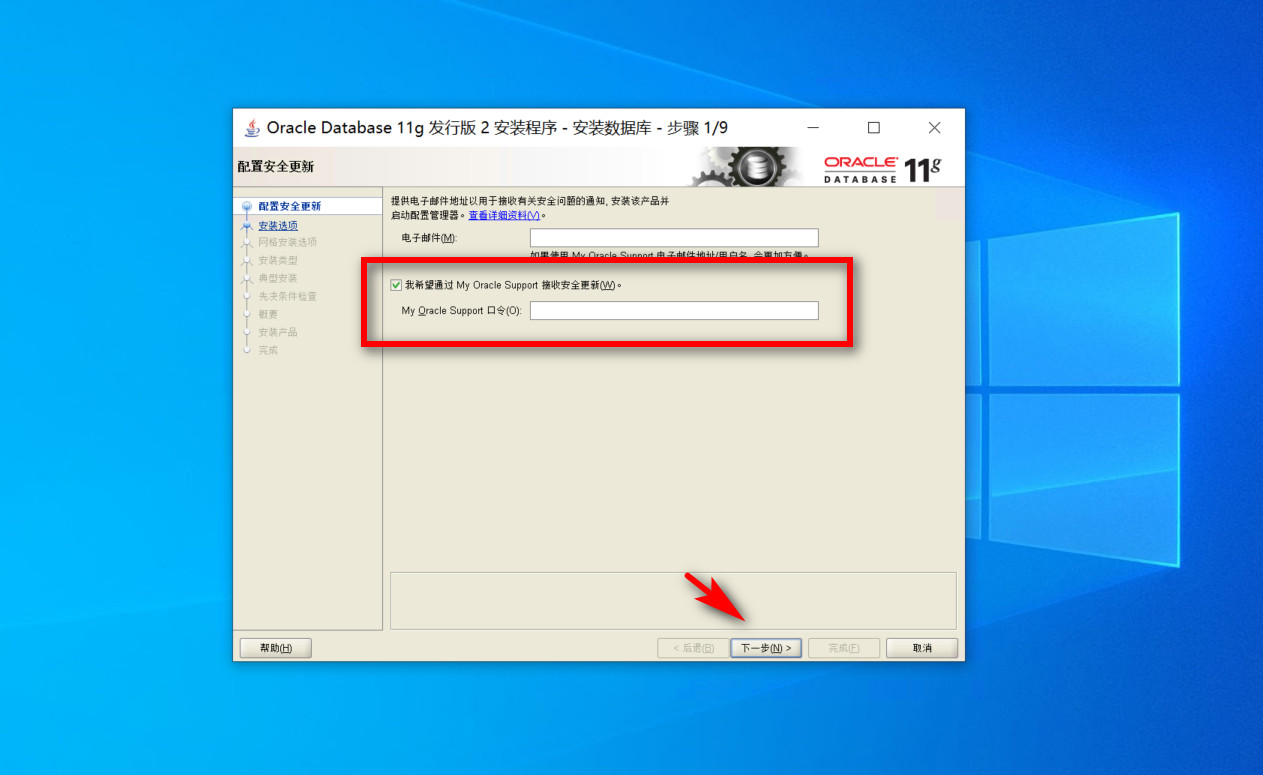Click the empty message area above buttons
Screen dimensions: 1263x775
[672, 600]
